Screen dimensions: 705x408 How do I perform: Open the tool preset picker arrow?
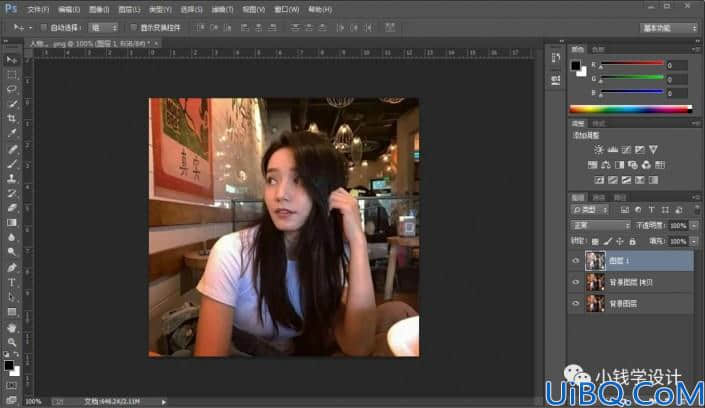tap(30, 27)
